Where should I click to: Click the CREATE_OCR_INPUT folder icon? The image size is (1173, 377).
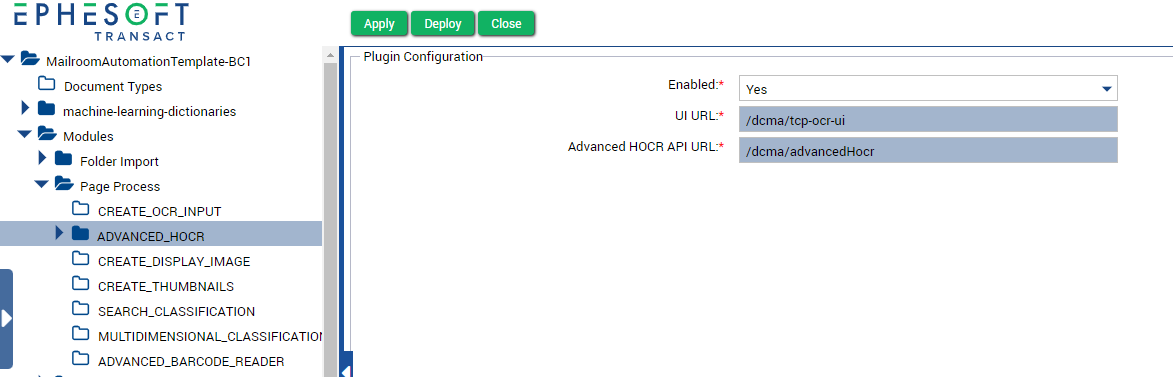(x=80, y=209)
